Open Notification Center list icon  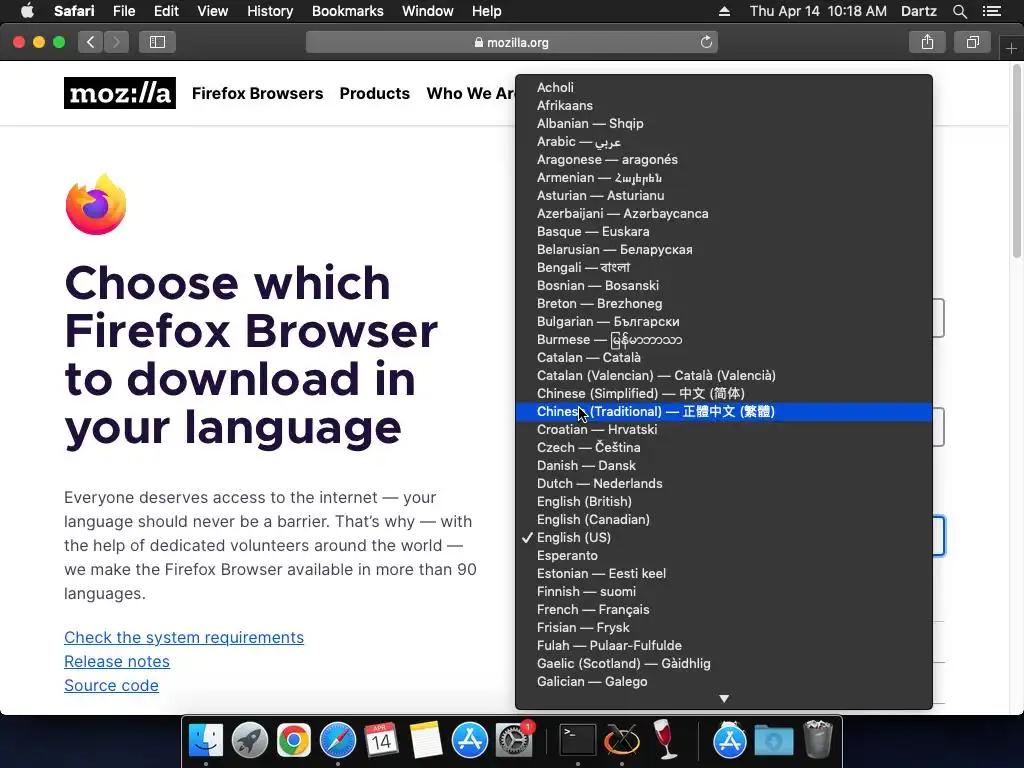pos(992,11)
